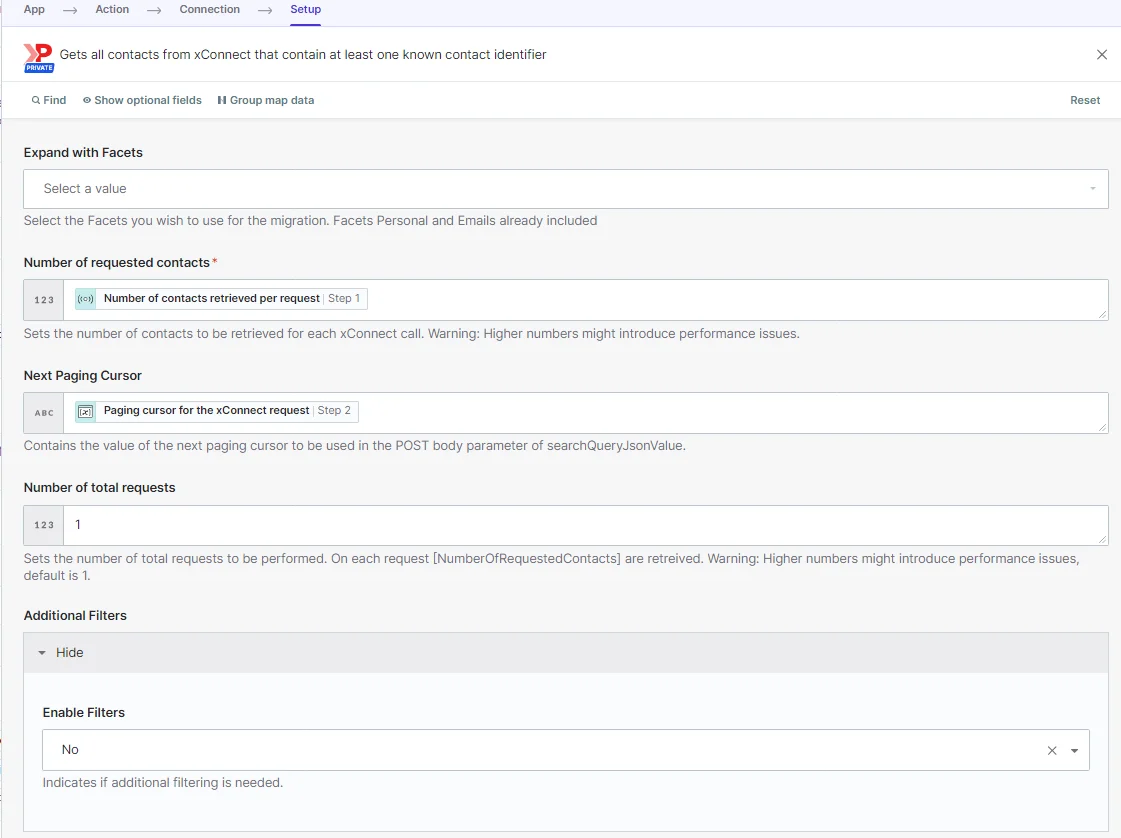This screenshot has height=838, width=1121.
Task: Click the Number of total requests label
Action: click(x=99, y=488)
